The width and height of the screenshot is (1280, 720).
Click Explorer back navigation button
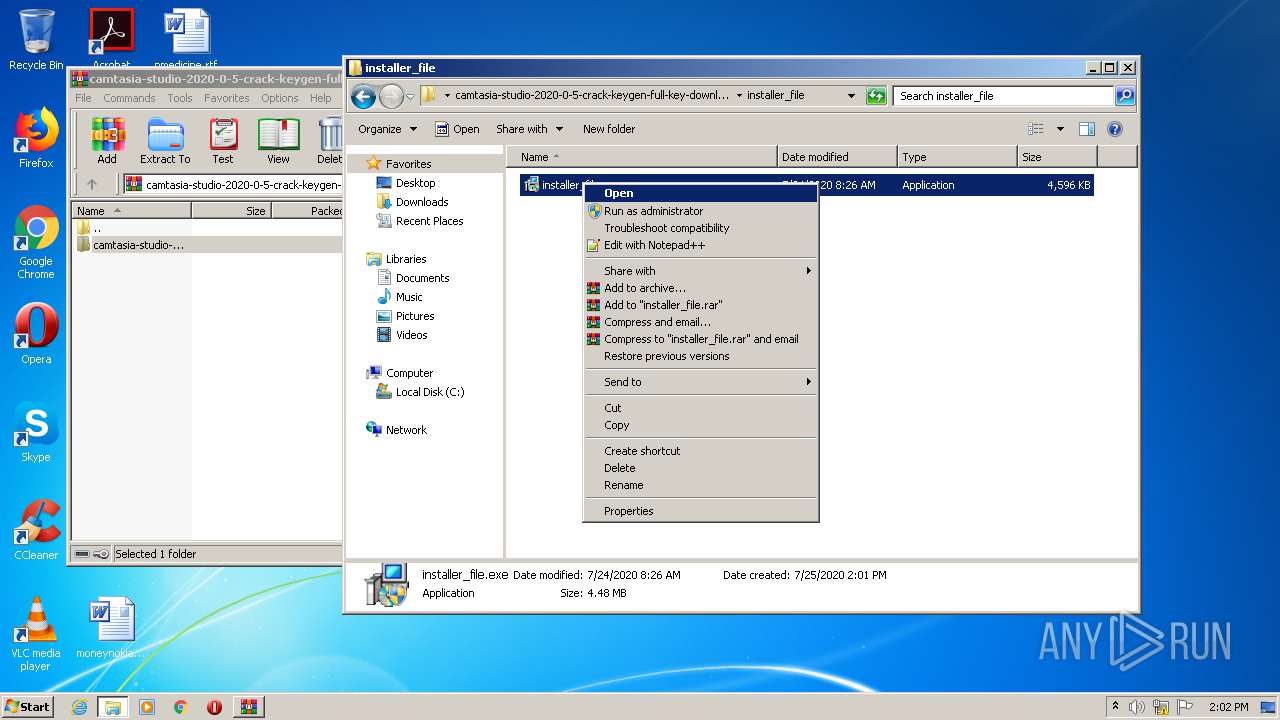point(363,96)
